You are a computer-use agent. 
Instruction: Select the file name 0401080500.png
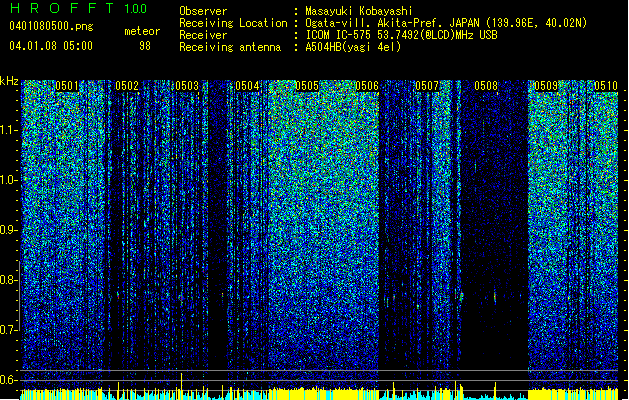(x=51, y=26)
